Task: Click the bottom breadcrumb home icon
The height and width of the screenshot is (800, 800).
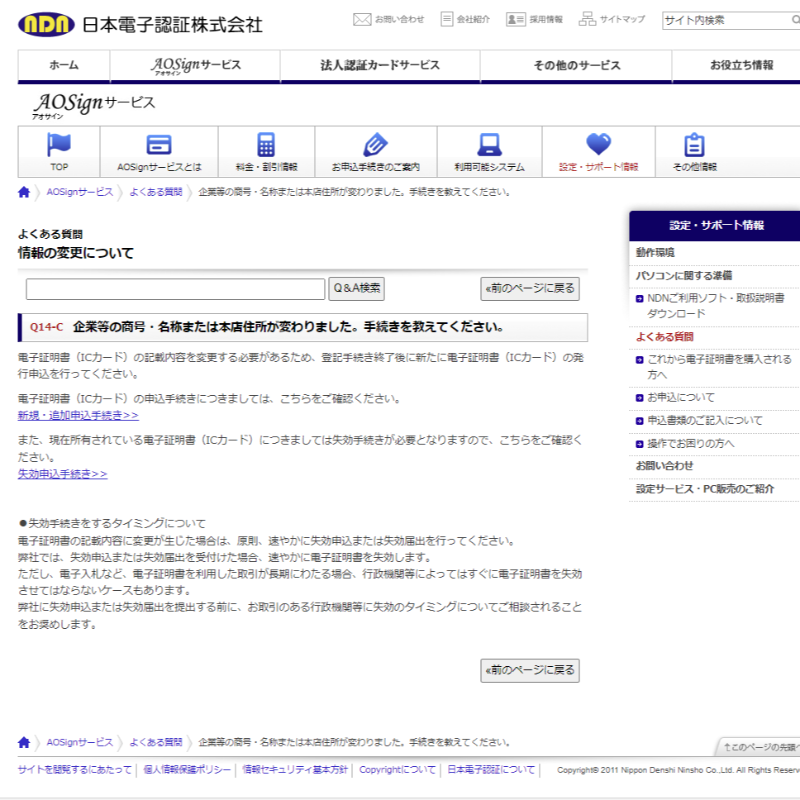Action: (x=24, y=742)
